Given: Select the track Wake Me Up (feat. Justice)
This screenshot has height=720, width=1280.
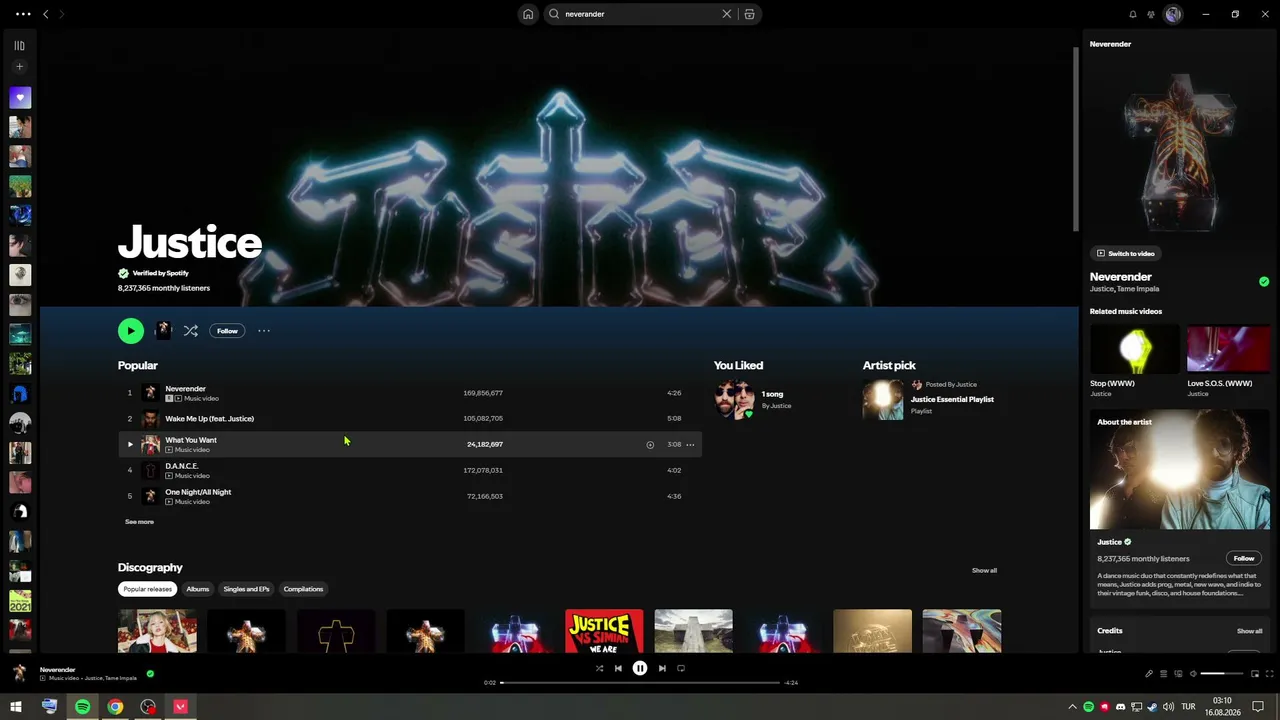Looking at the screenshot, I should 410,419.
